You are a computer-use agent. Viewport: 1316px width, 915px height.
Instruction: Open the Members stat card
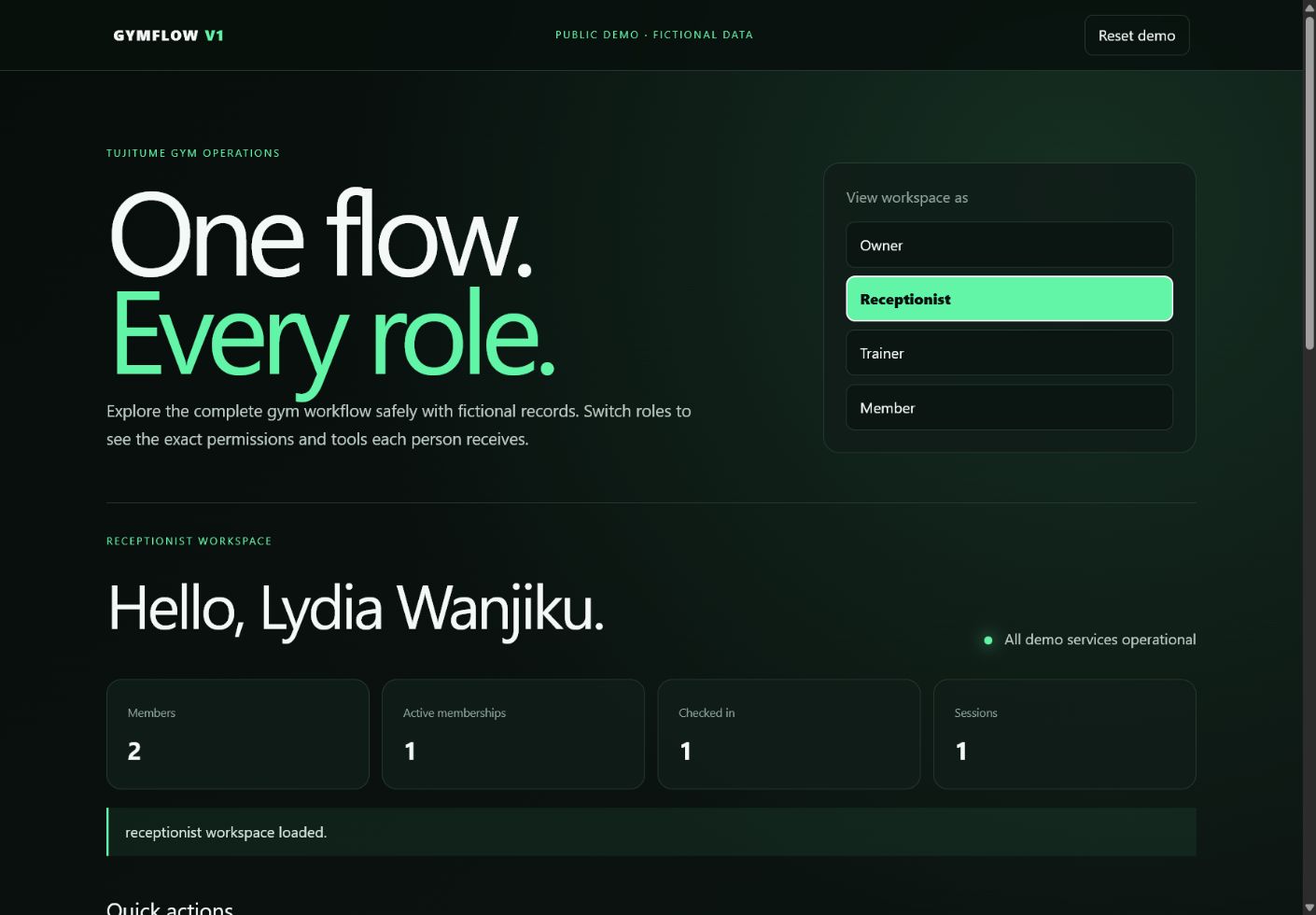[x=238, y=734]
